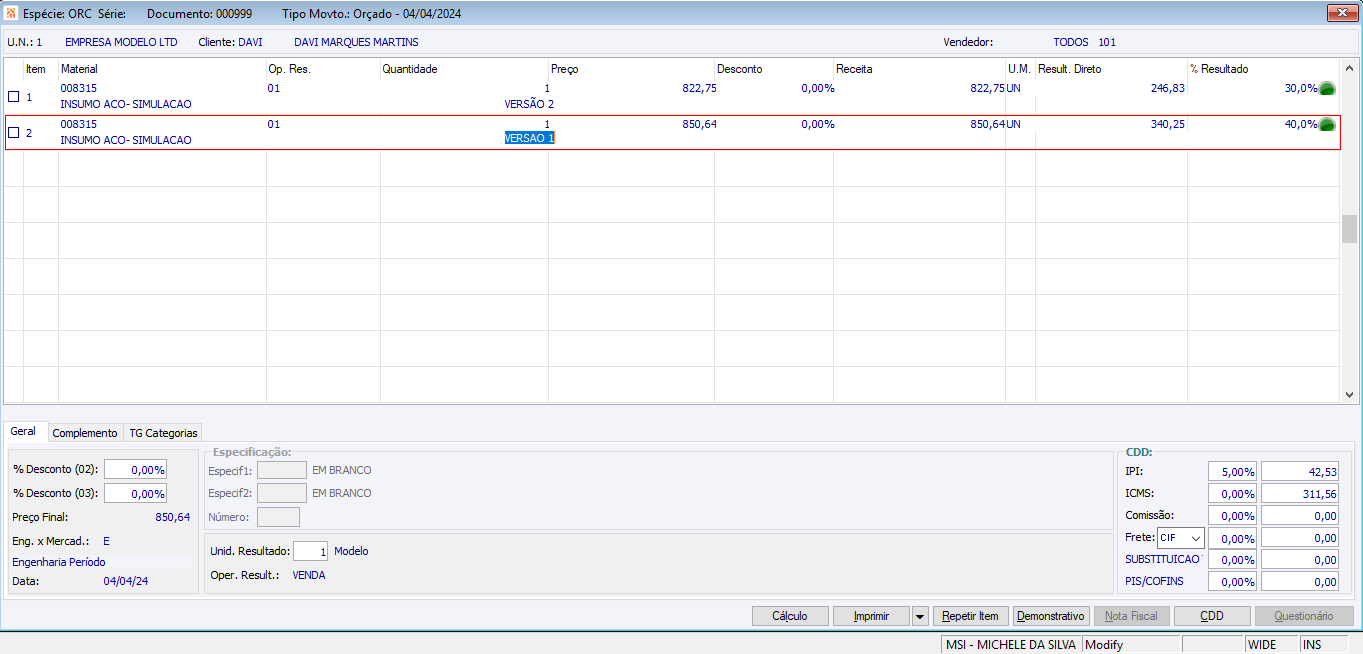
Task: Click the Vendedor value TODOS
Action: [x=1071, y=42]
